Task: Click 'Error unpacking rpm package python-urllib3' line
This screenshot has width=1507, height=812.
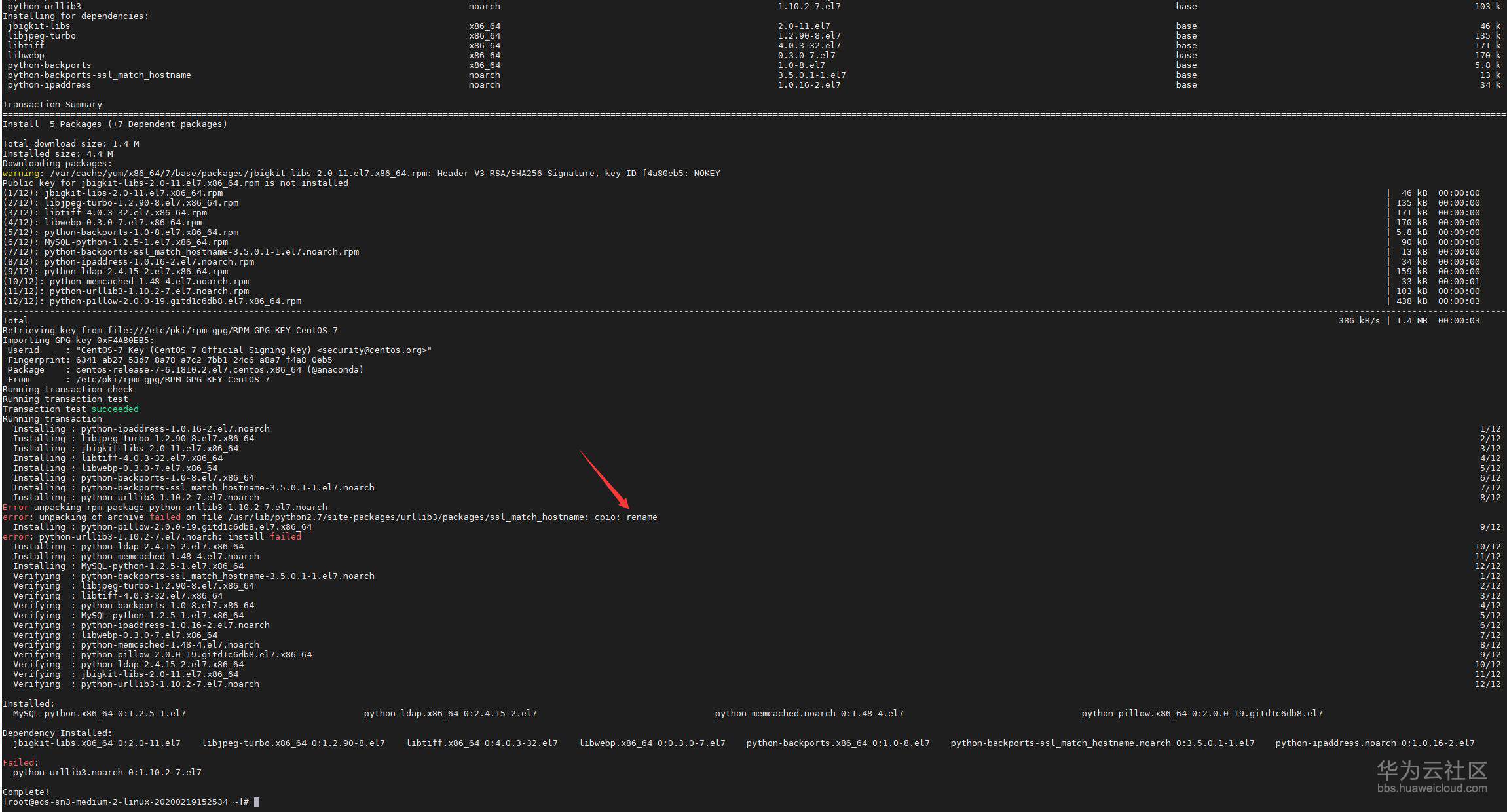Action: point(164,507)
